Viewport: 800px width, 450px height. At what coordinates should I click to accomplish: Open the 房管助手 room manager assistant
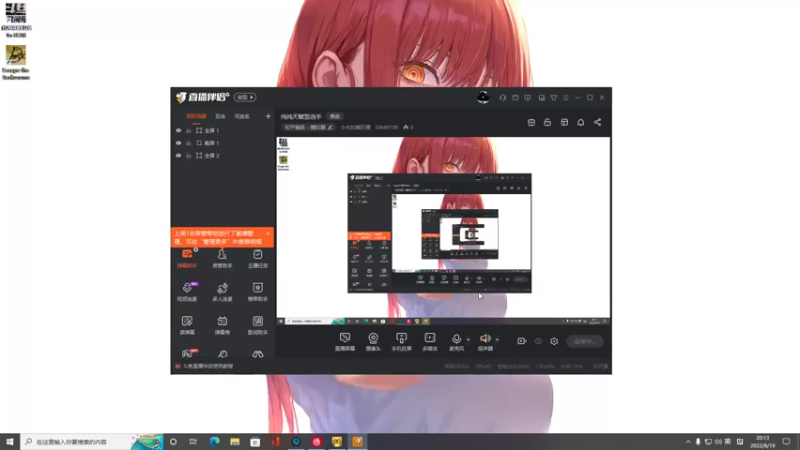pos(222,259)
